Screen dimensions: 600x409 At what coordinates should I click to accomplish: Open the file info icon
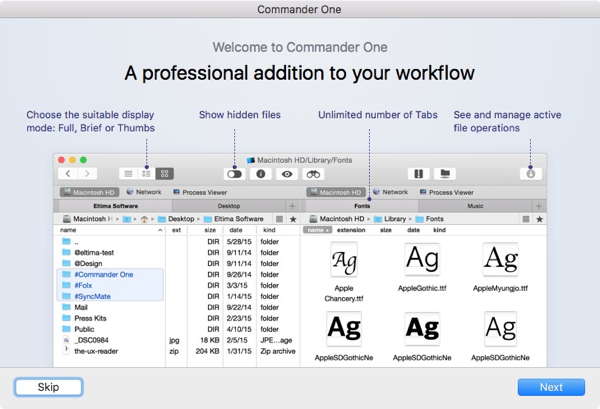pyautogui.click(x=261, y=174)
